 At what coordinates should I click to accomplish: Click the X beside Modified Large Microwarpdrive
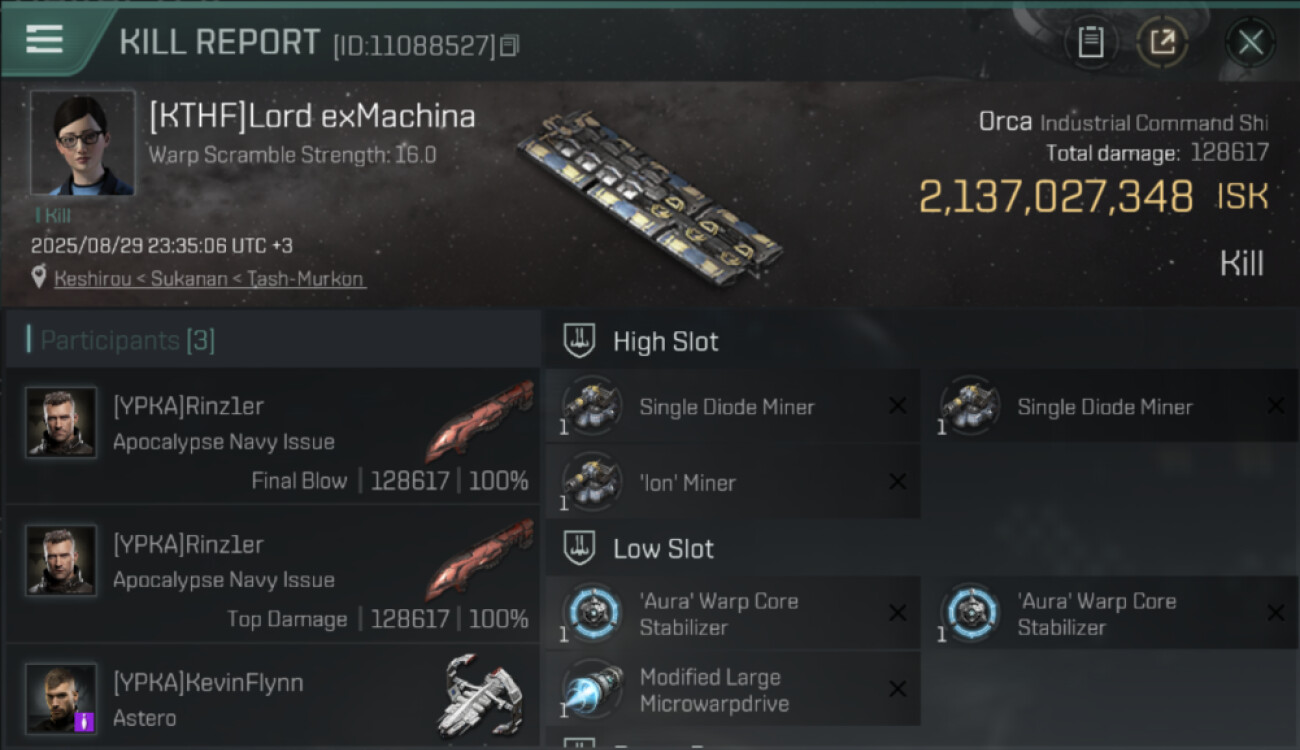tap(898, 689)
